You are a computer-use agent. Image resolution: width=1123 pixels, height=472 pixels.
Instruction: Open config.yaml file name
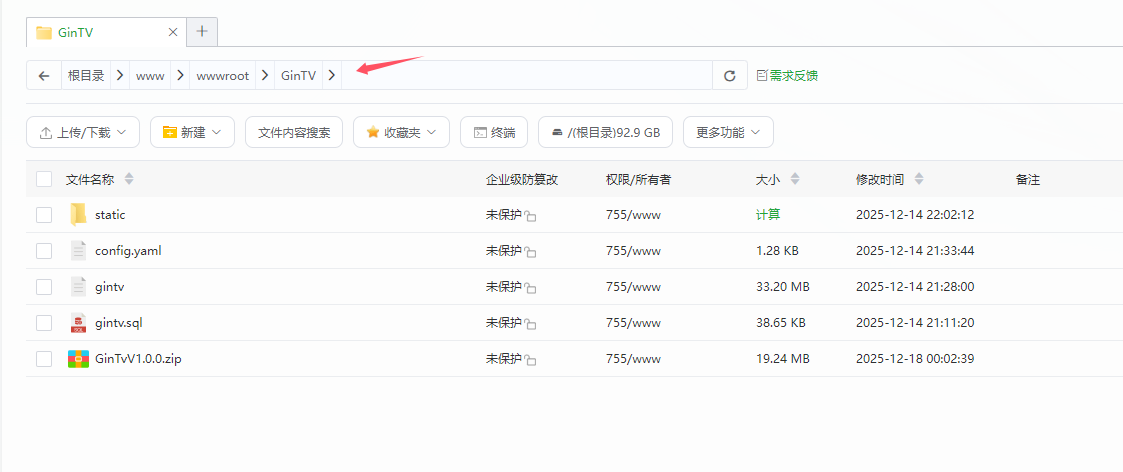[x=128, y=251]
